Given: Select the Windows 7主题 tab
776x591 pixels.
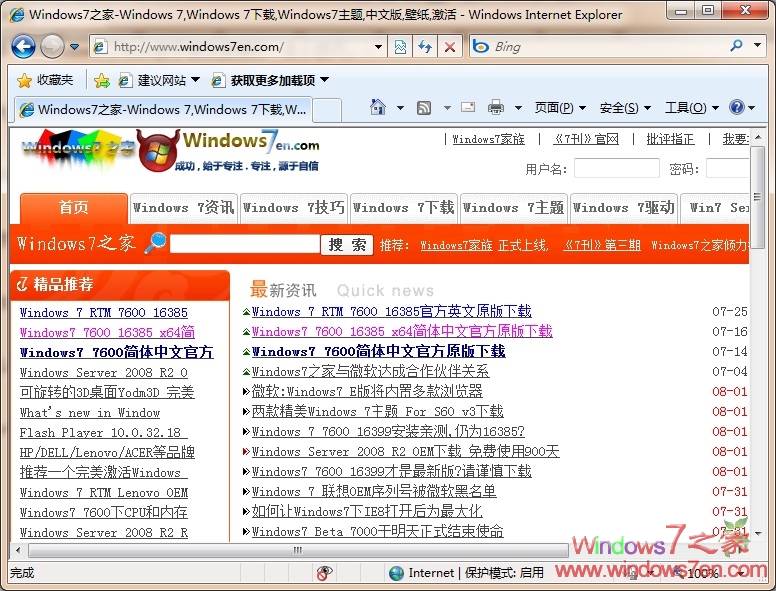Looking at the screenshot, I should pos(514,207).
